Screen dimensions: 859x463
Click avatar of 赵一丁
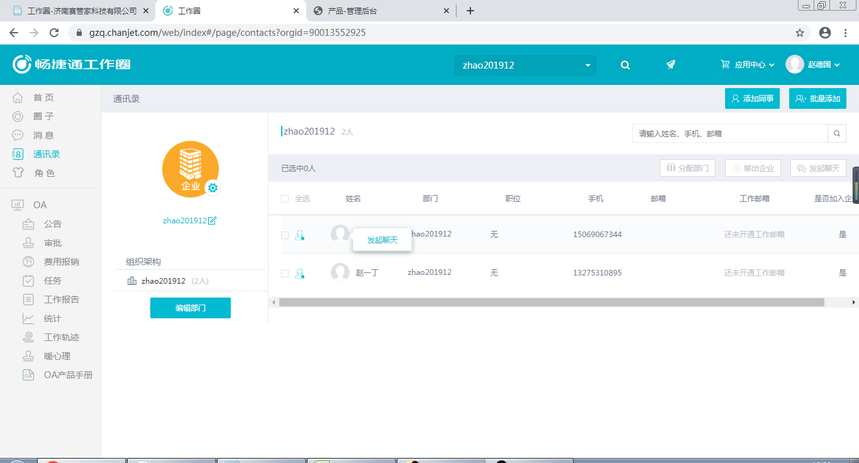340,272
